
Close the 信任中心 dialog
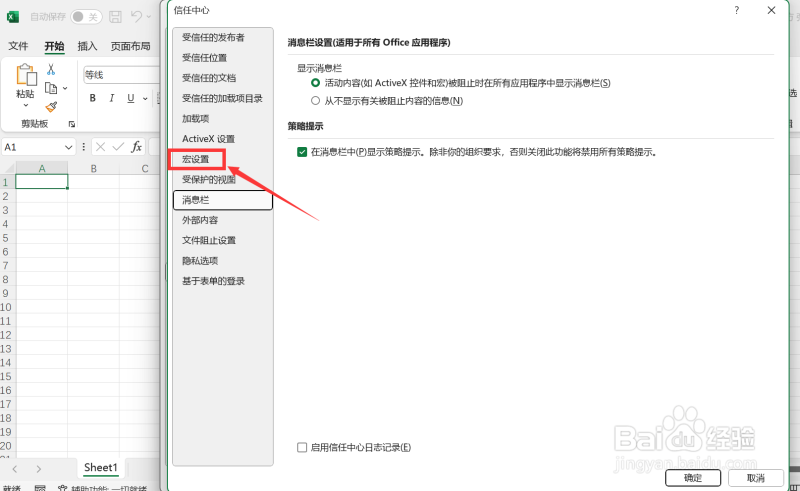click(771, 10)
